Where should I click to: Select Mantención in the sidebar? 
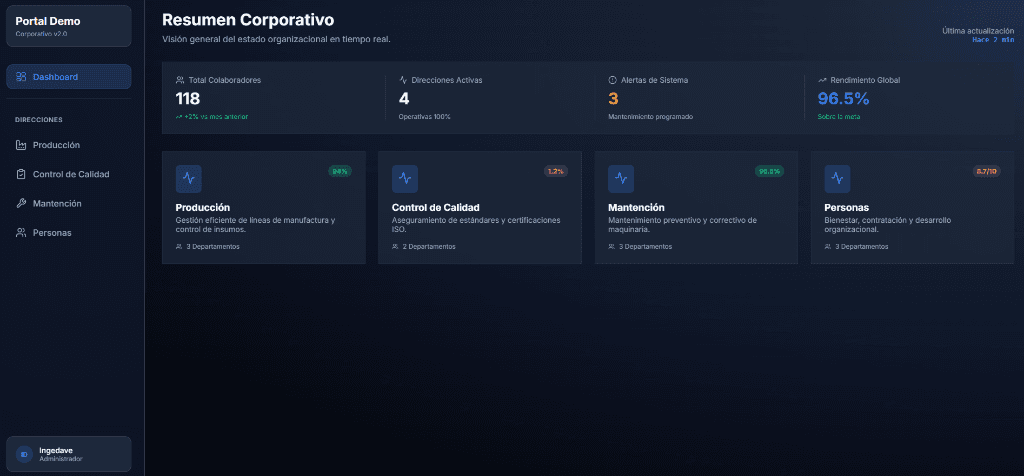69,204
